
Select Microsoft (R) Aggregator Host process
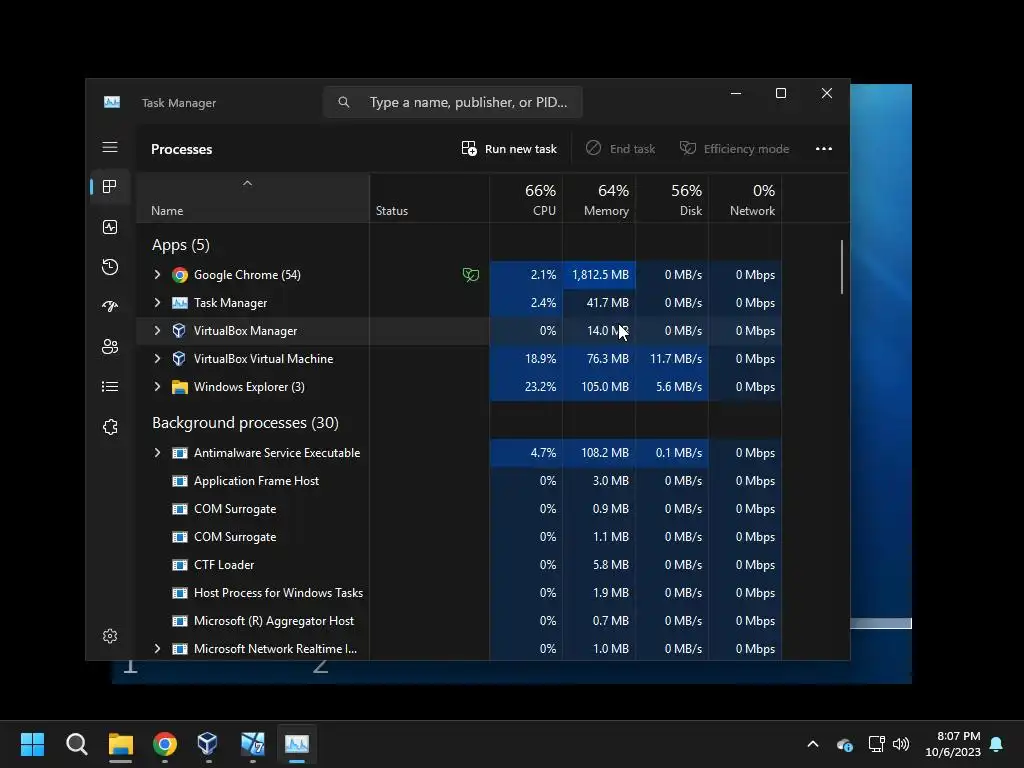pos(458,621)
